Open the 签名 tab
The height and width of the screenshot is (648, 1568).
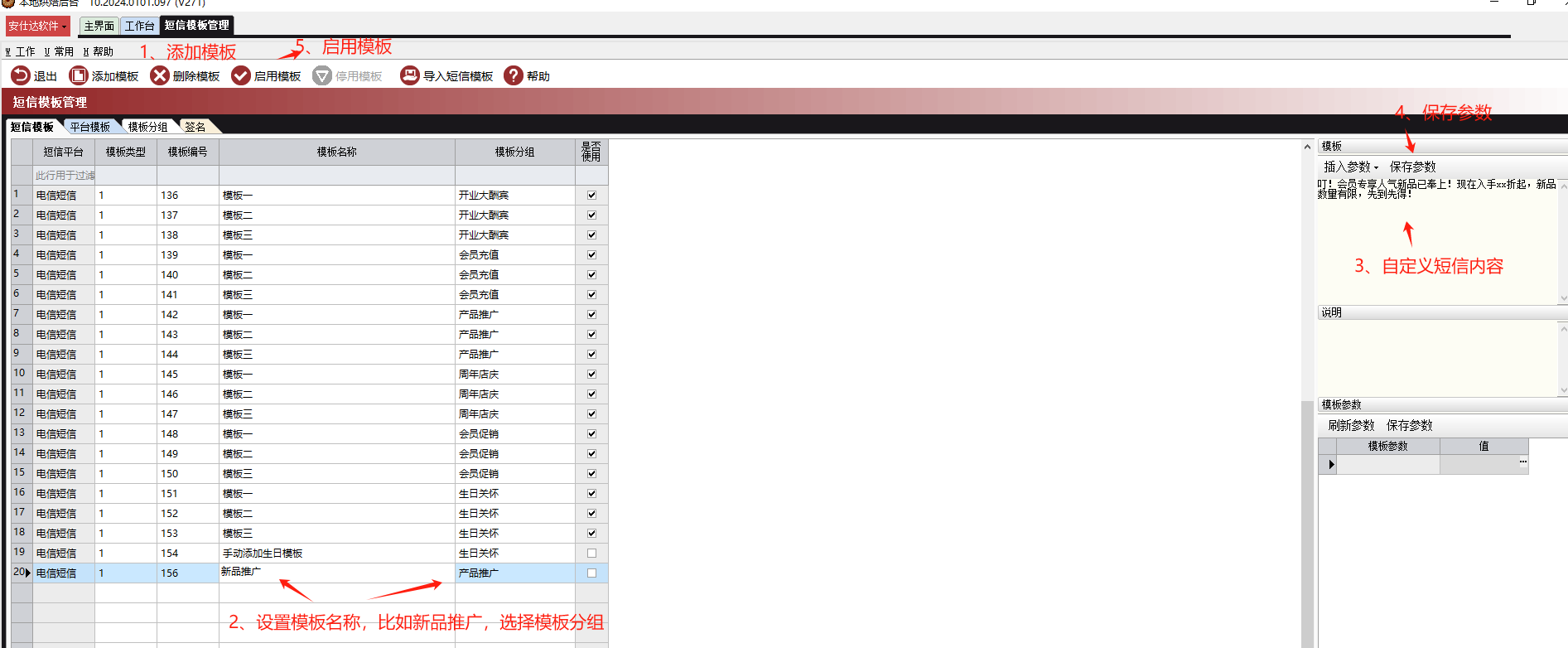[x=195, y=127]
